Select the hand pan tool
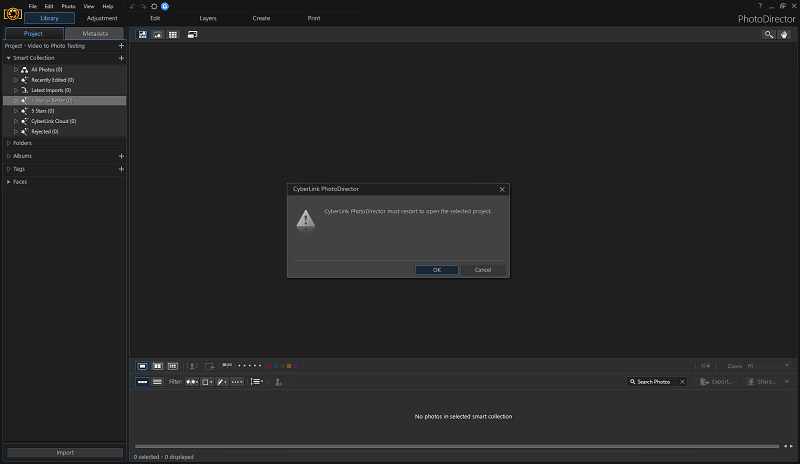 tap(784, 35)
